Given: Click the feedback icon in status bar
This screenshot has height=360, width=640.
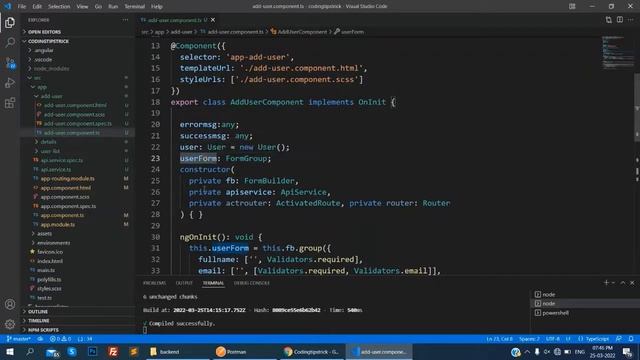Looking at the screenshot, I should pos(619,339).
